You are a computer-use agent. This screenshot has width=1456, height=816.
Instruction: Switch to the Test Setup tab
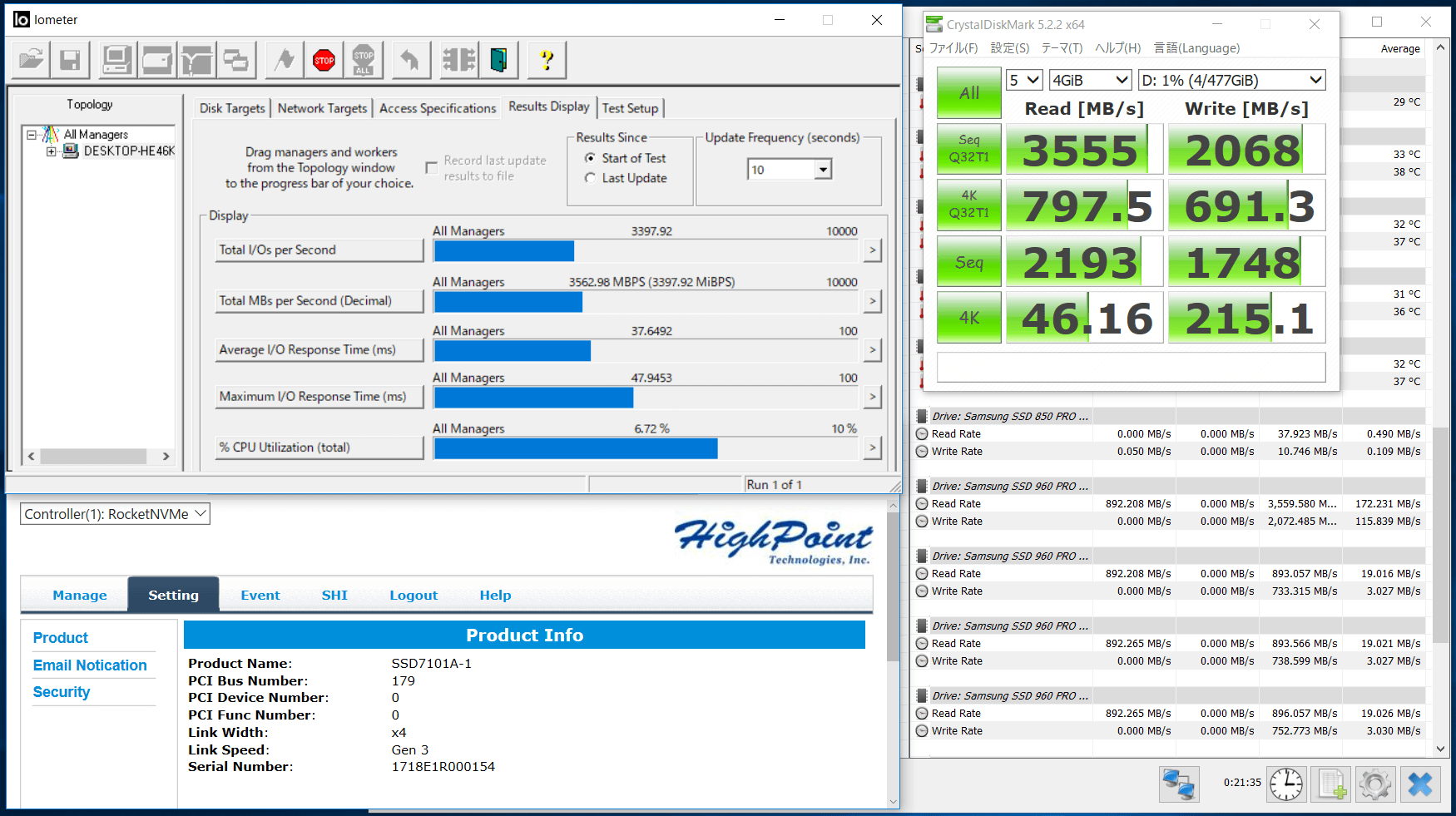tap(630, 108)
